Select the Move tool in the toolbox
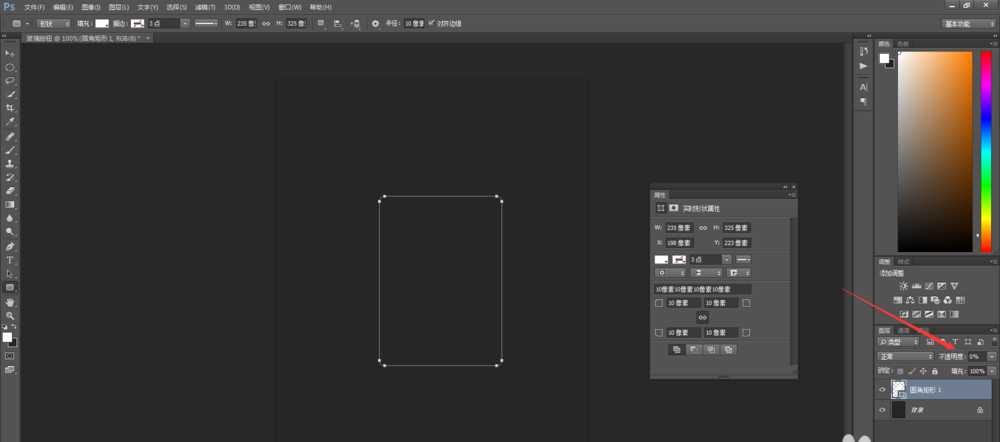The image size is (1000, 442). [10, 52]
